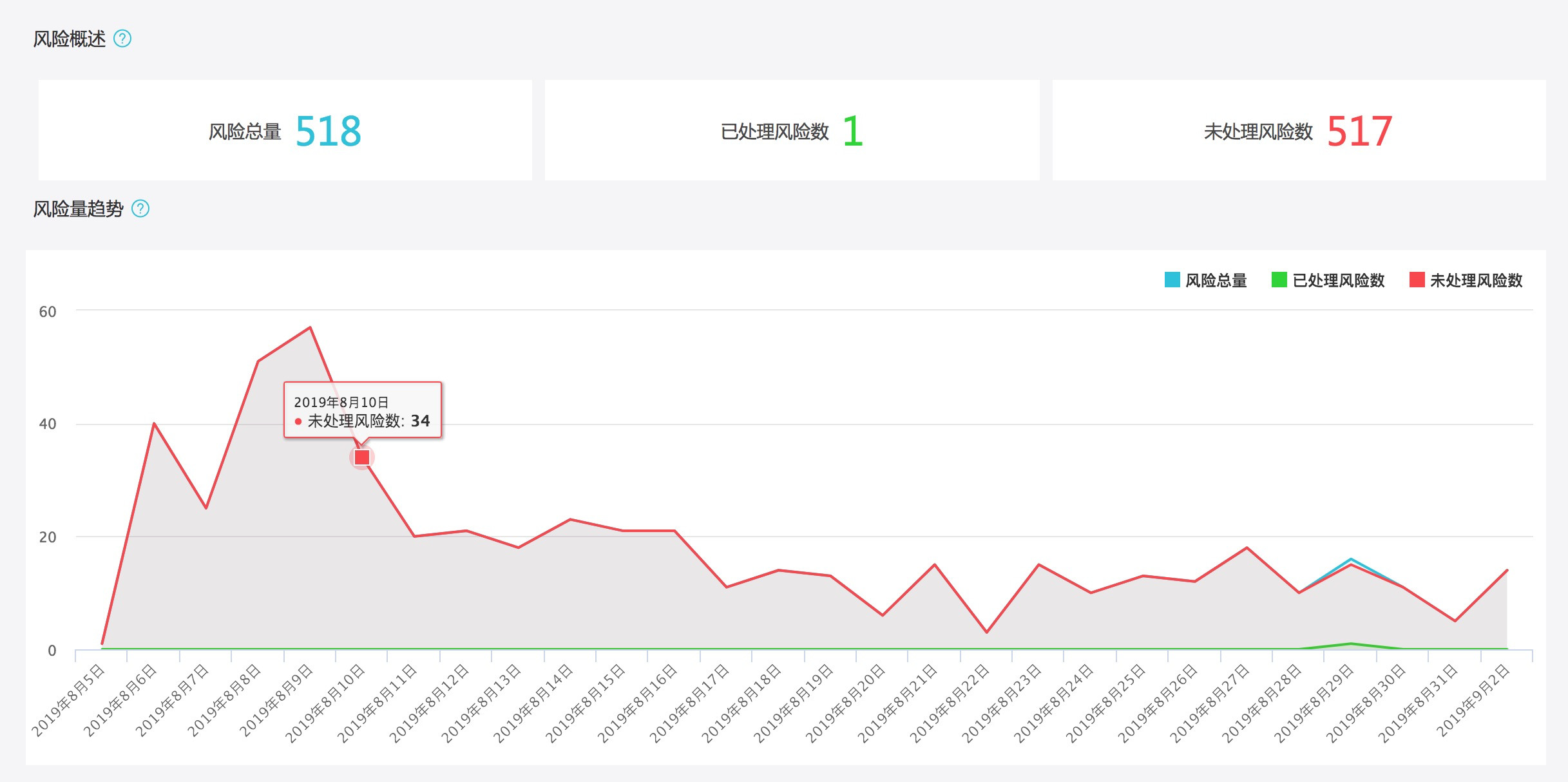Image resolution: width=1568 pixels, height=782 pixels.
Task: Click the x-axis label 2019年8月13日
Action: click(x=481, y=703)
